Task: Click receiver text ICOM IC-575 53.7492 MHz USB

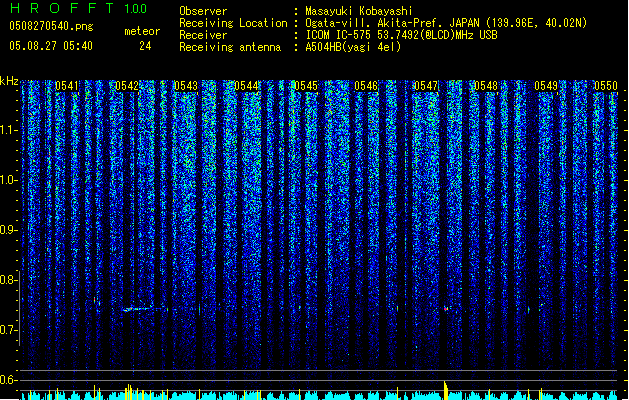Action: (x=401, y=35)
